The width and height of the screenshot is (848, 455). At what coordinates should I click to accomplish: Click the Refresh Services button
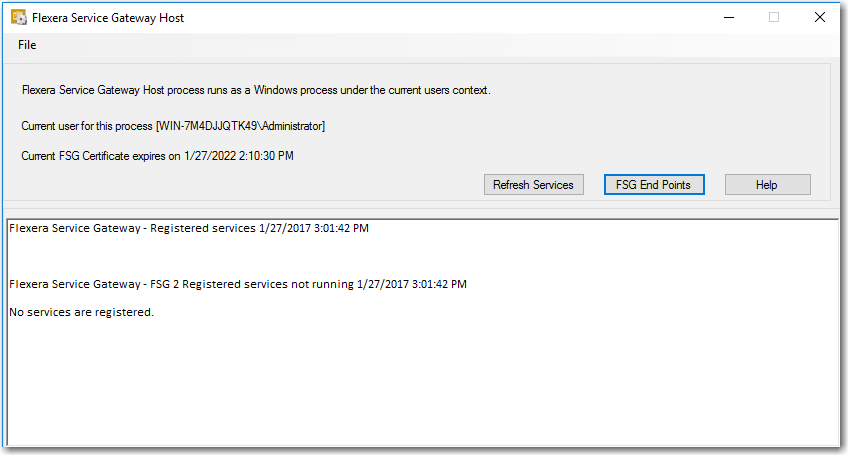click(533, 184)
